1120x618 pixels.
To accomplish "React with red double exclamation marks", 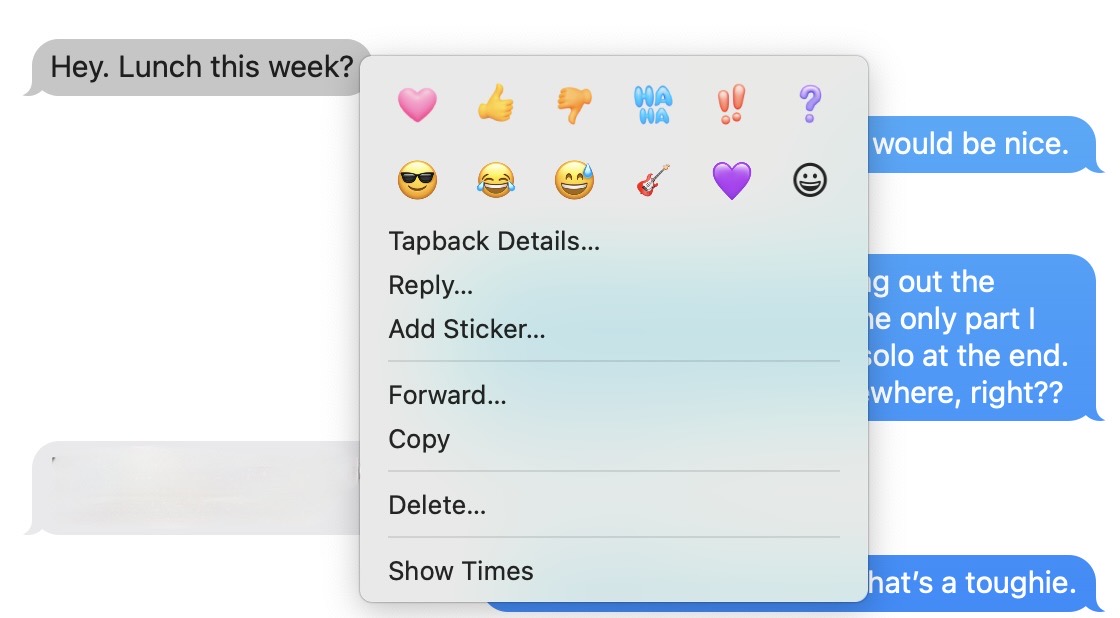I will tap(731, 104).
